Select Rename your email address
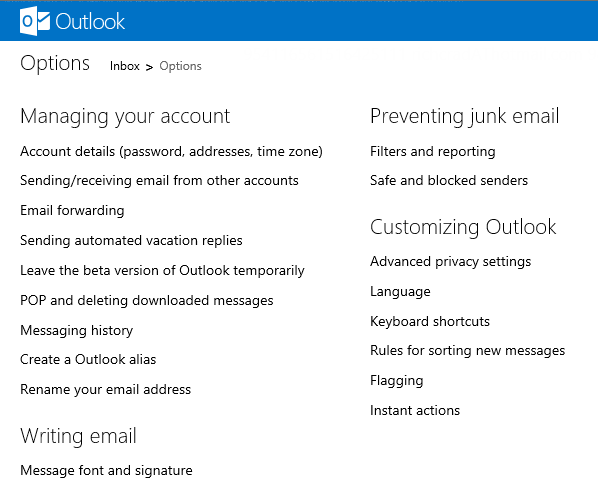 coord(106,389)
